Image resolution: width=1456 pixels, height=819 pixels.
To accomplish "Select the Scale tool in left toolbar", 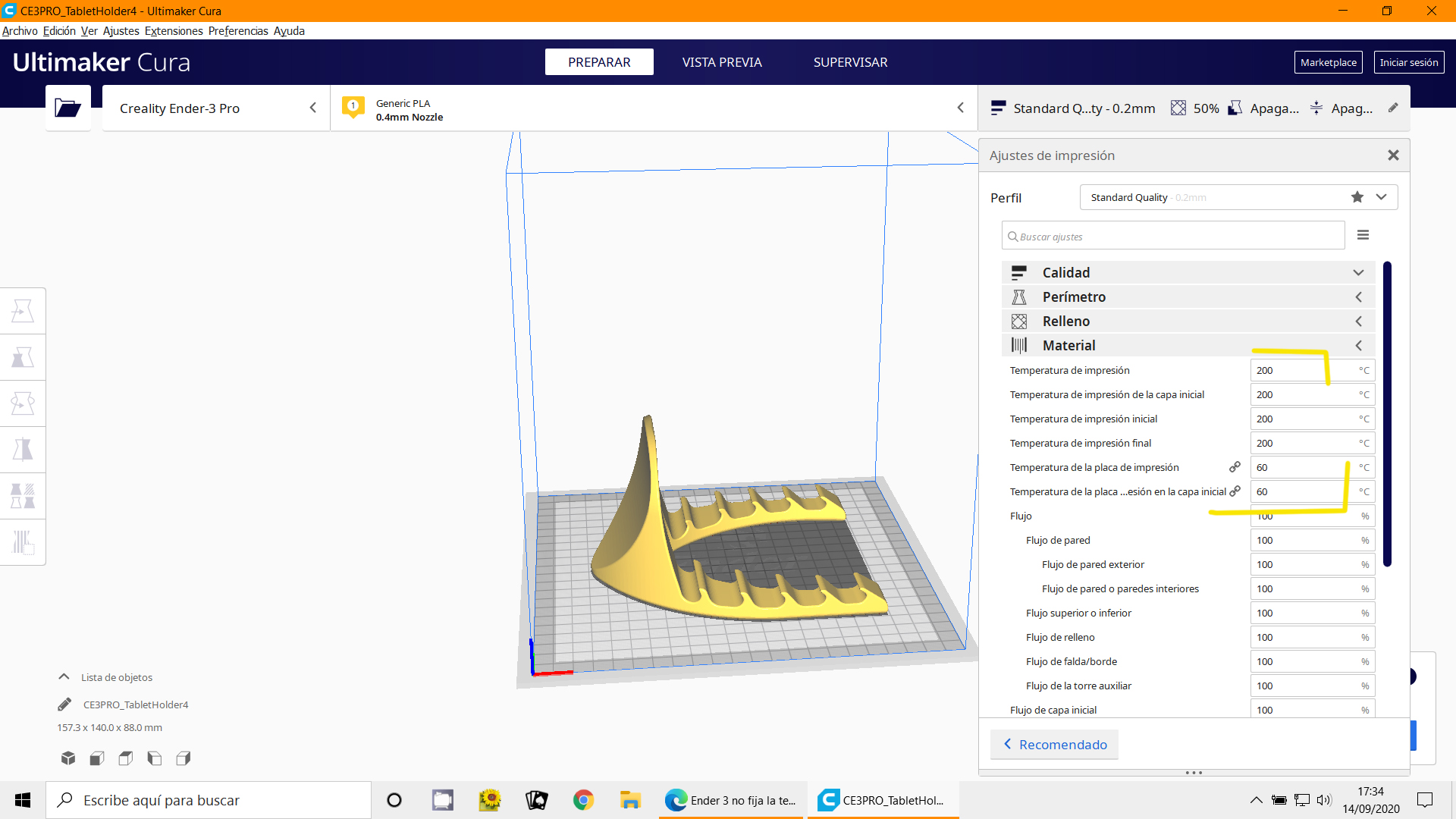I will [23, 357].
